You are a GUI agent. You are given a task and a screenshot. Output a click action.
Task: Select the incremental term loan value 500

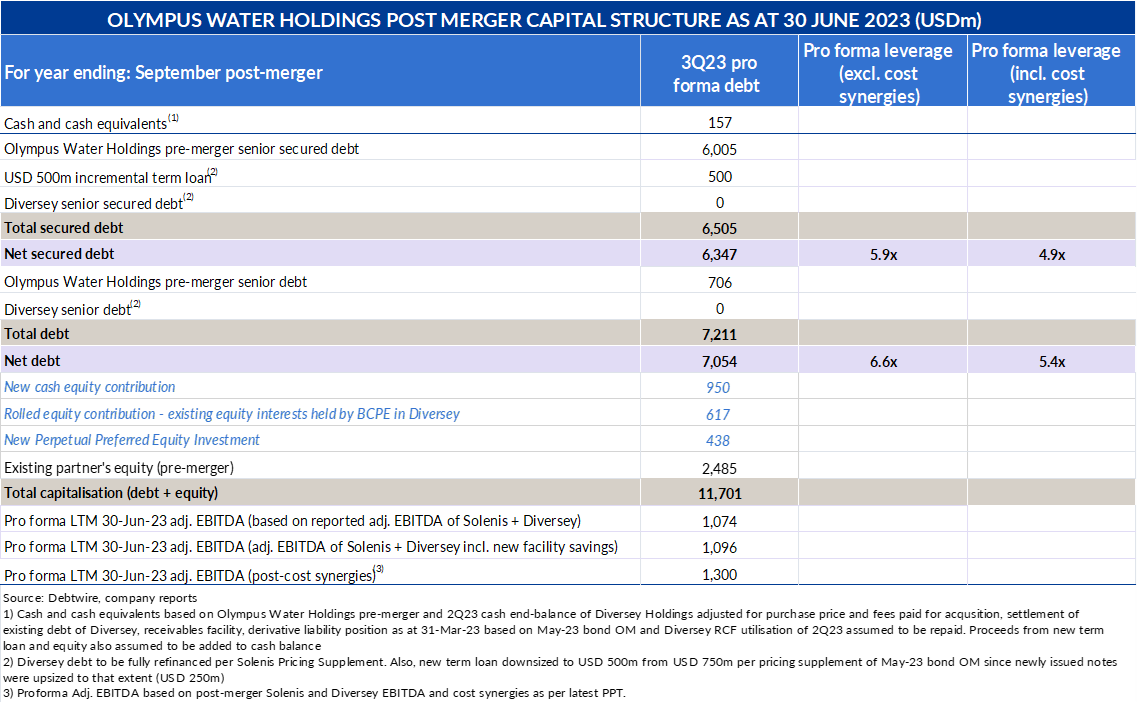[719, 176]
